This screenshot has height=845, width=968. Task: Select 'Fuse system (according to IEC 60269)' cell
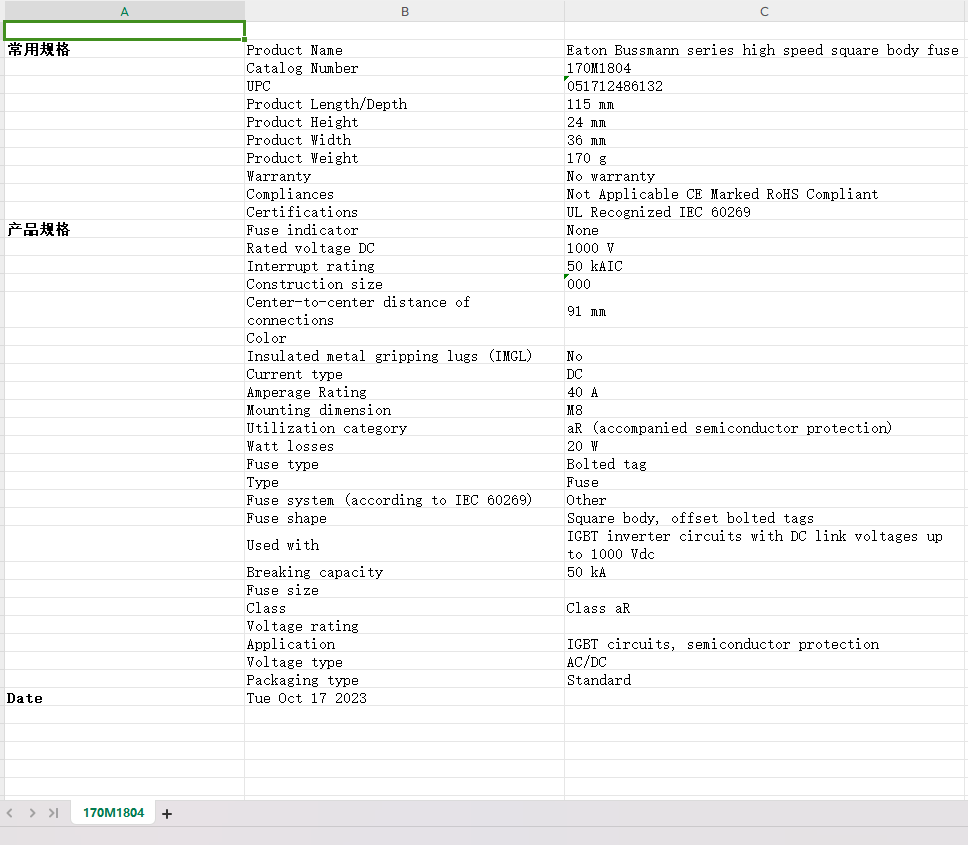coord(404,500)
